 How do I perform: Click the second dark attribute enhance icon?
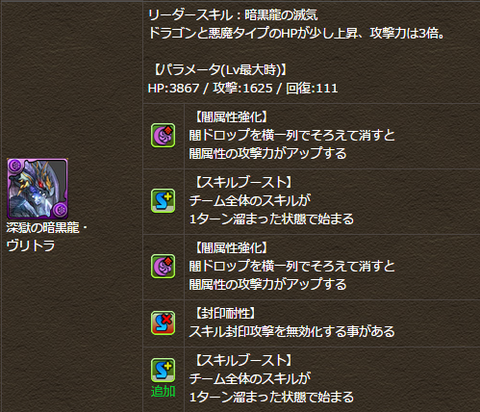tap(163, 266)
